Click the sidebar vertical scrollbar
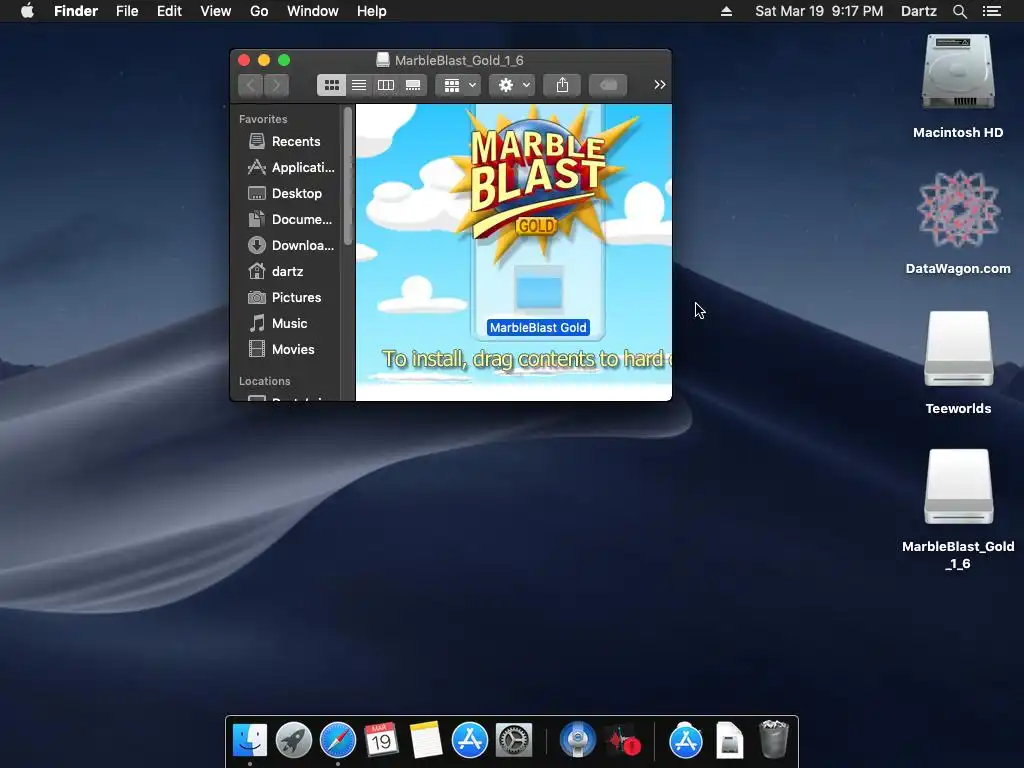1024x768 pixels. coord(347,176)
